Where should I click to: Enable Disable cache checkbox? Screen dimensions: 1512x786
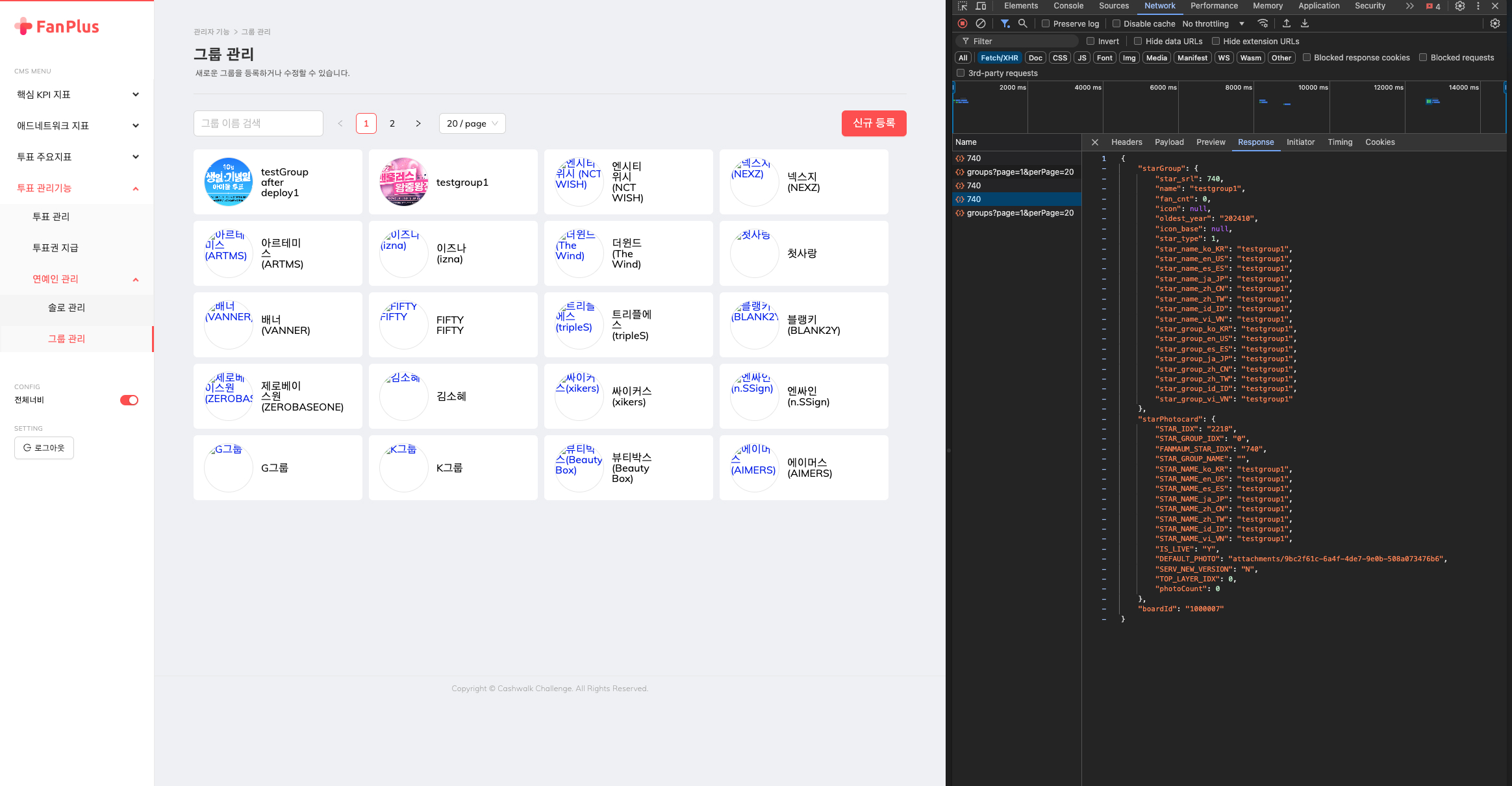1116,23
